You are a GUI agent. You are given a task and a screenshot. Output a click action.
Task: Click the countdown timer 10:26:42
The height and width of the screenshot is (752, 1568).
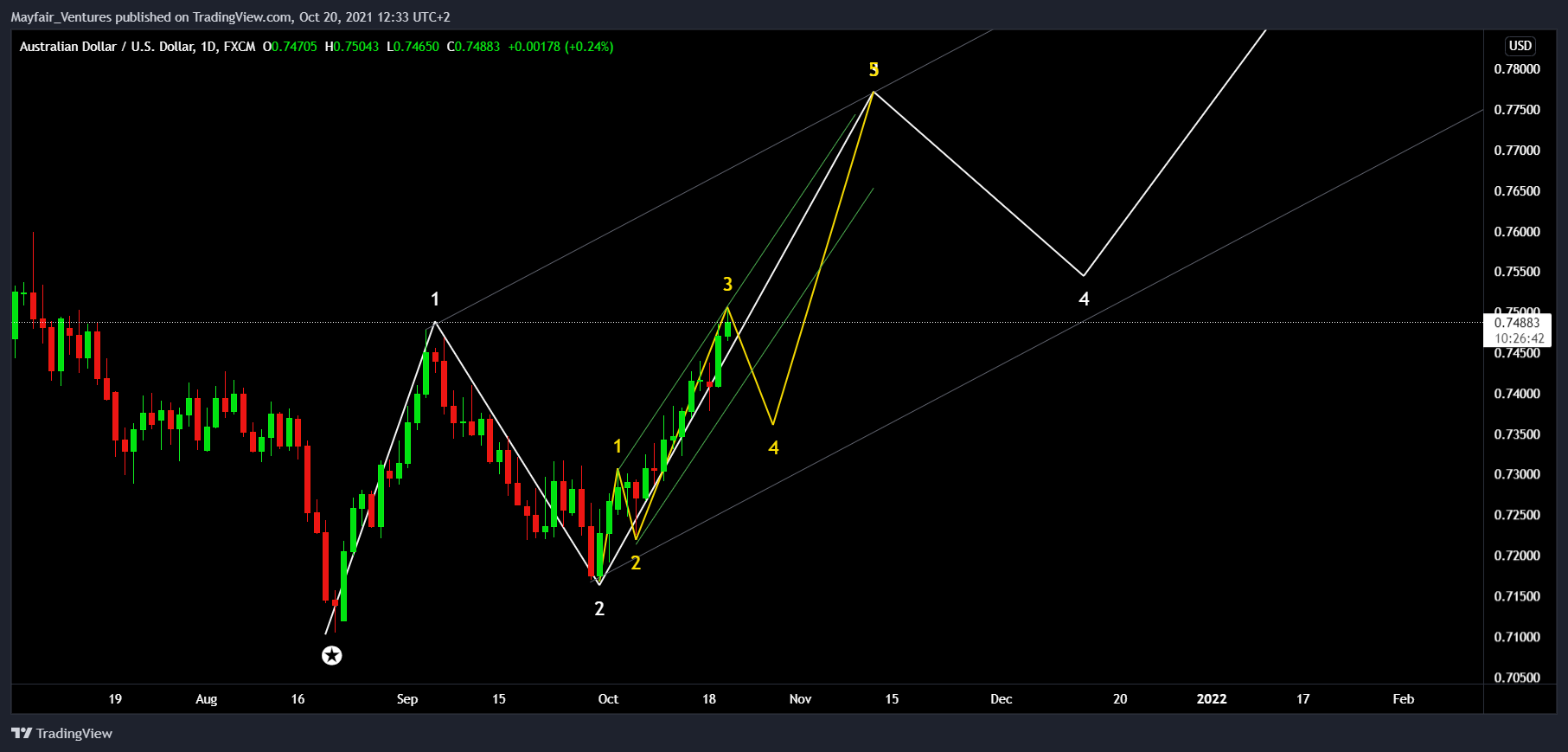tap(1520, 338)
